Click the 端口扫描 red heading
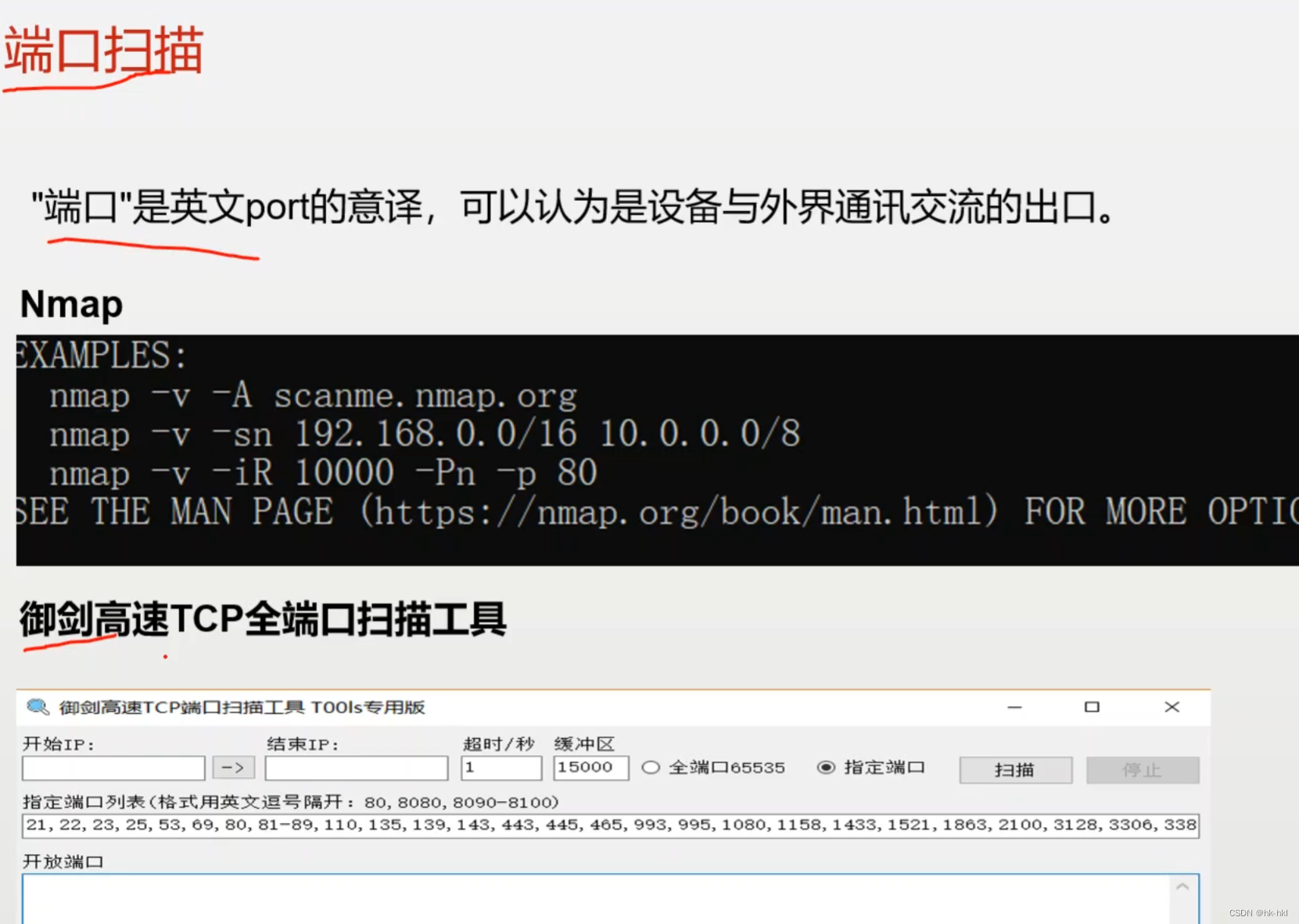 (x=104, y=50)
